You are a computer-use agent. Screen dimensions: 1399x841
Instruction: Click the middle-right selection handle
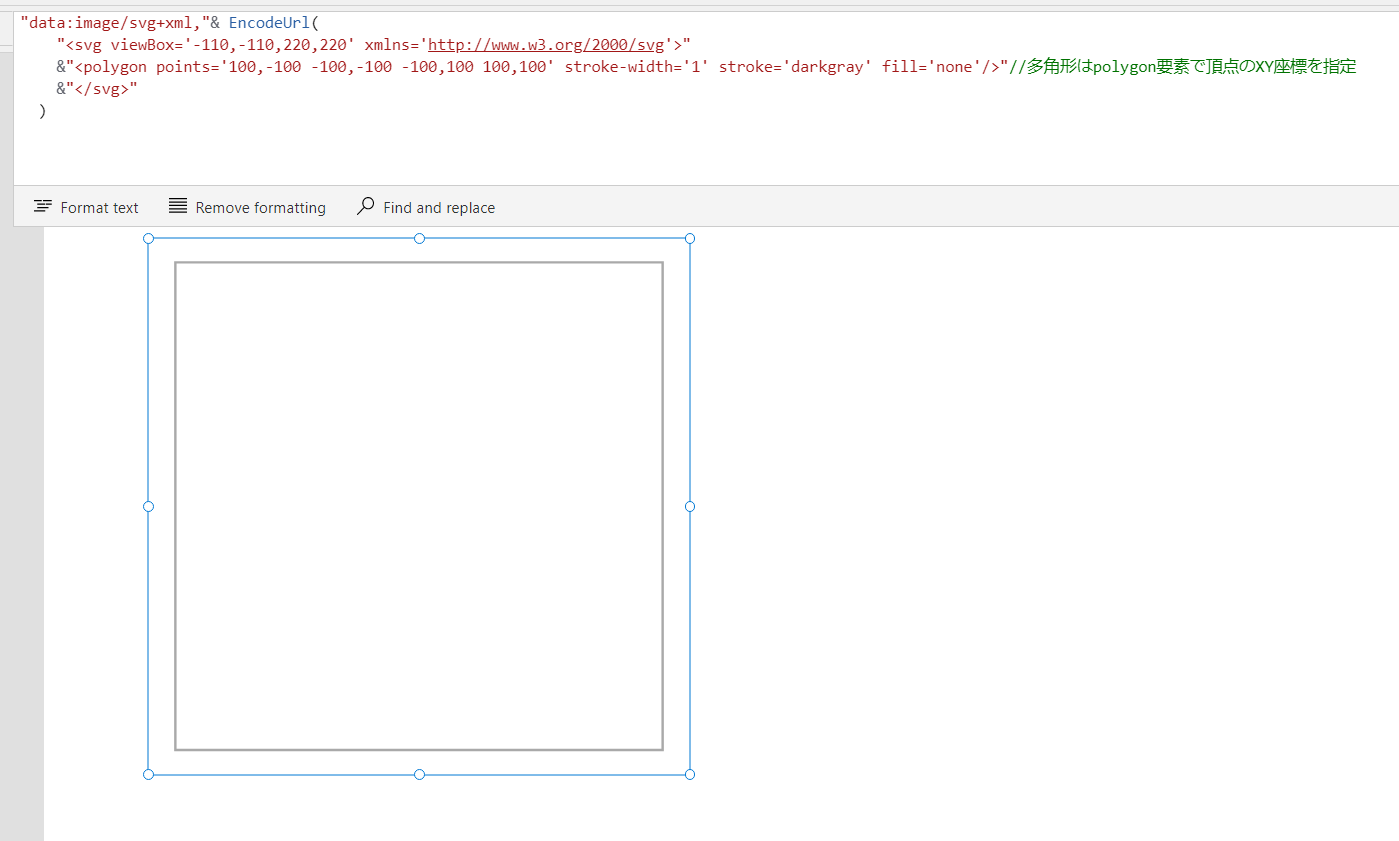[x=690, y=506]
